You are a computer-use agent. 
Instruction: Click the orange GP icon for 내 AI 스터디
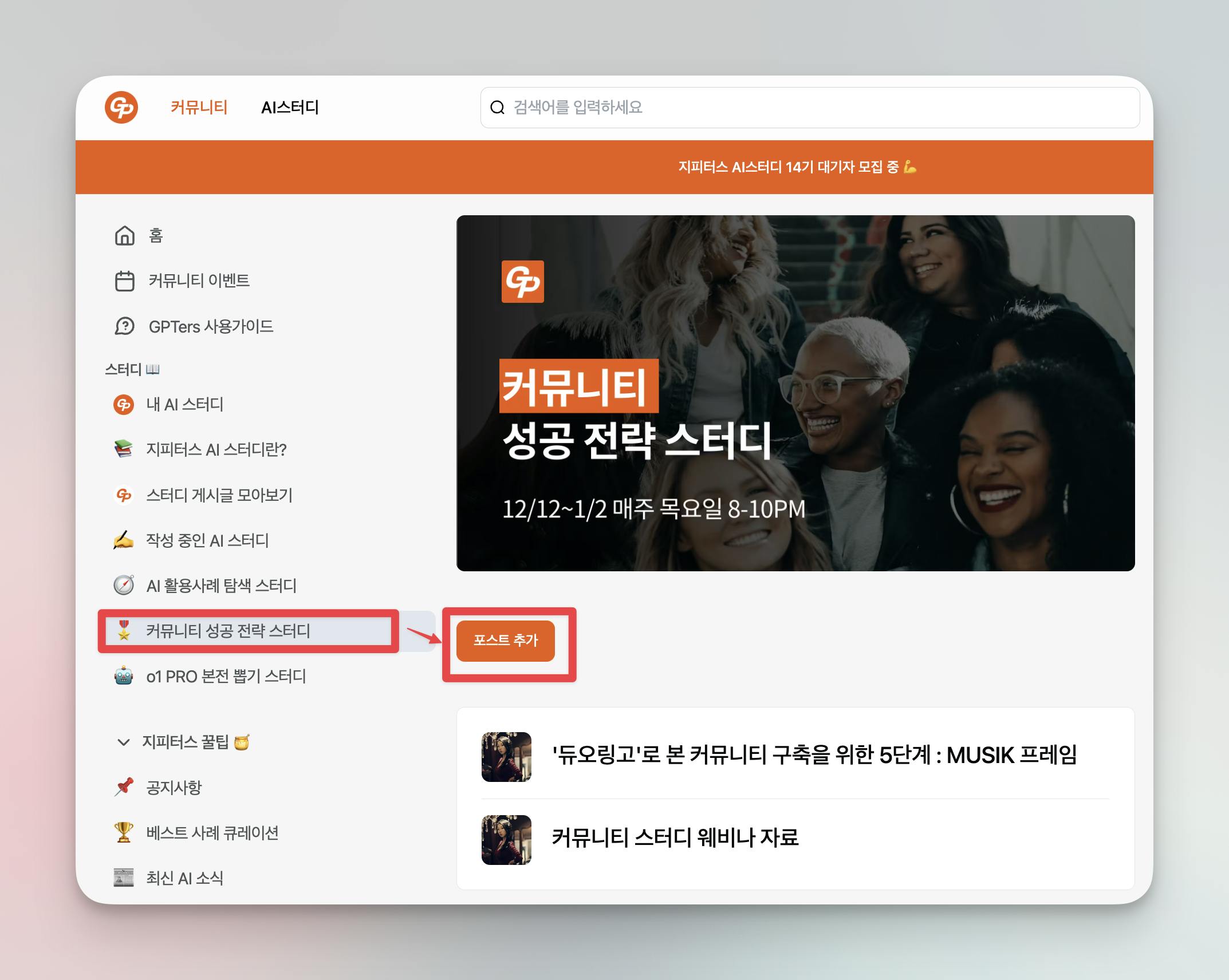(124, 405)
